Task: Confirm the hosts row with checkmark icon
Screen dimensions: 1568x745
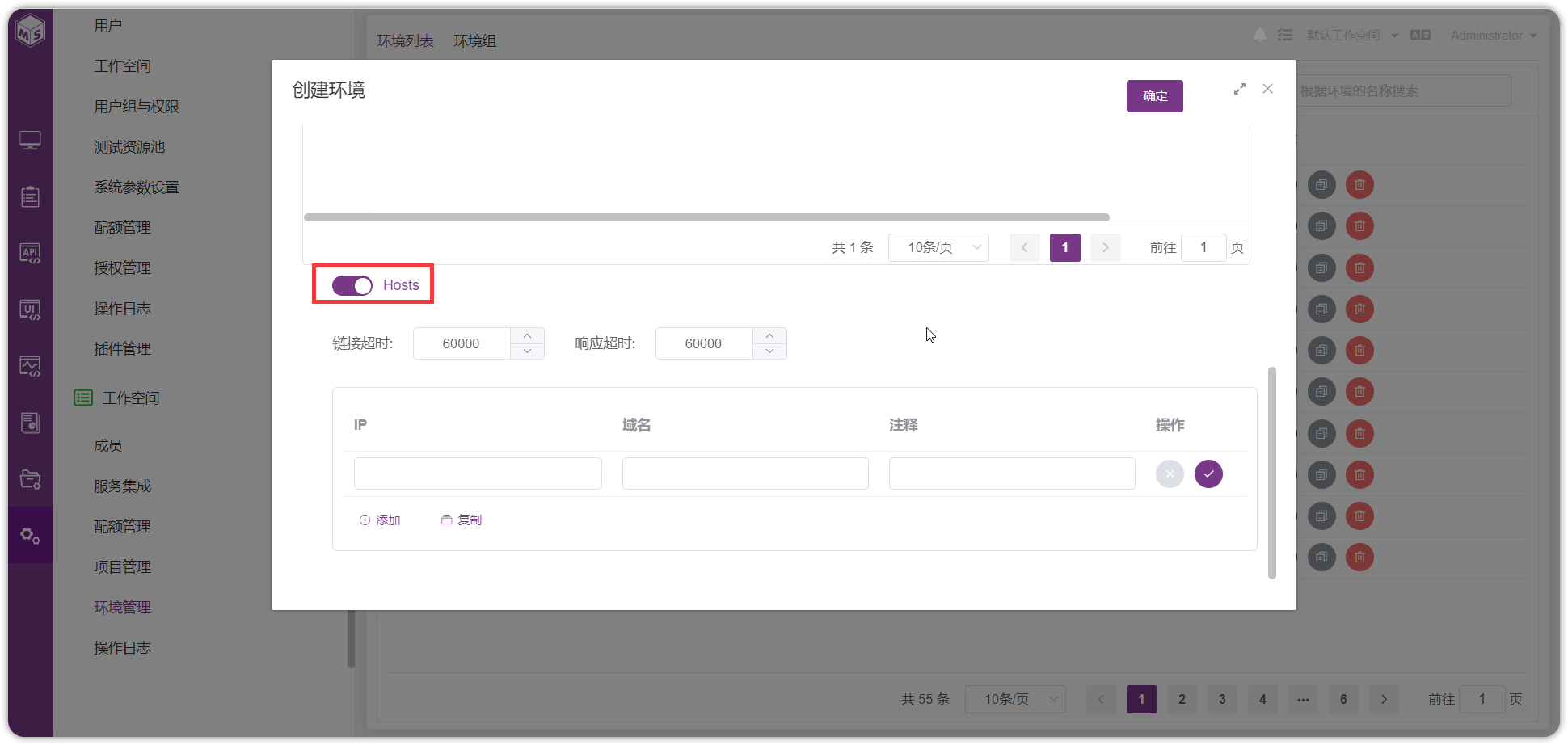Action: tap(1208, 474)
